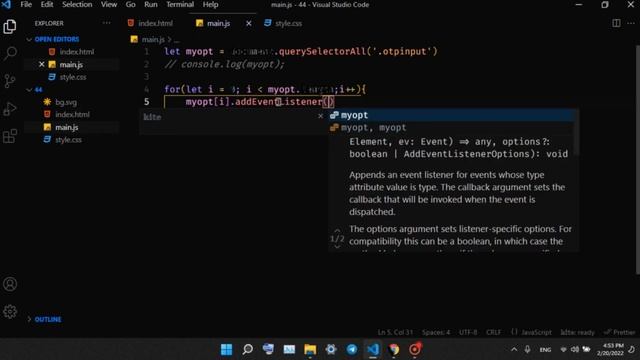The image size is (640, 360).
Task: Click the suggestion list scrollbar
Action: pos(575,133)
